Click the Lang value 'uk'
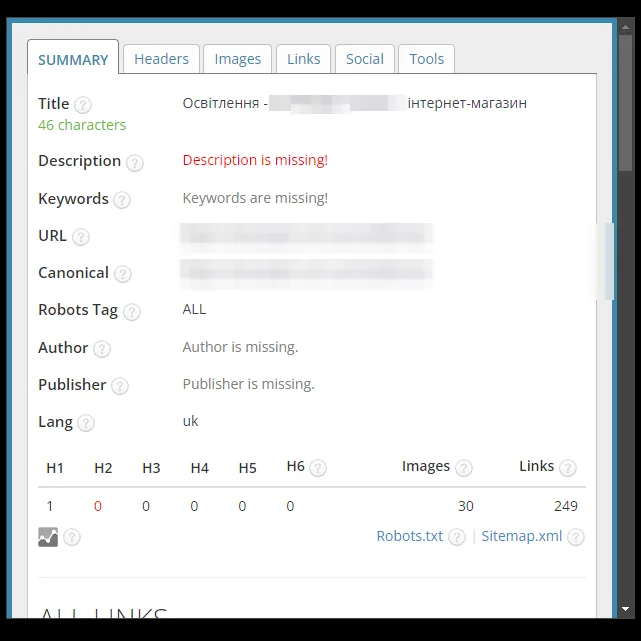Image resolution: width=641 pixels, height=641 pixels. (191, 421)
